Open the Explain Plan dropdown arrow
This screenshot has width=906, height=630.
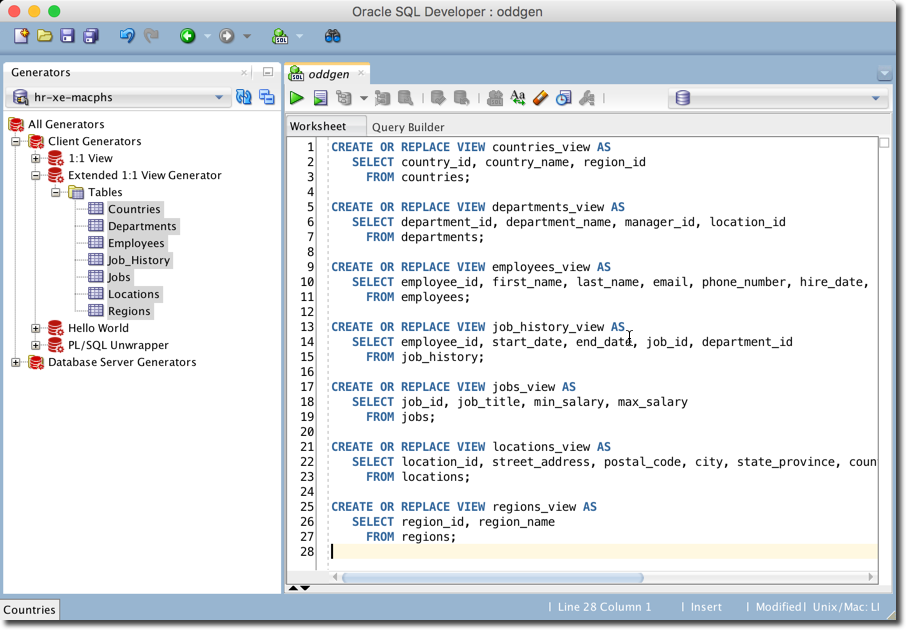pos(363,98)
